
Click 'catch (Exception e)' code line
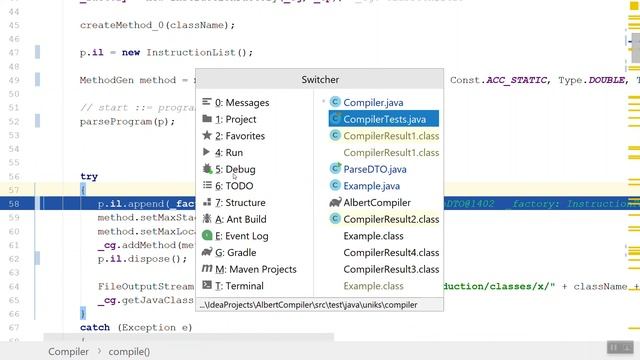136,327
